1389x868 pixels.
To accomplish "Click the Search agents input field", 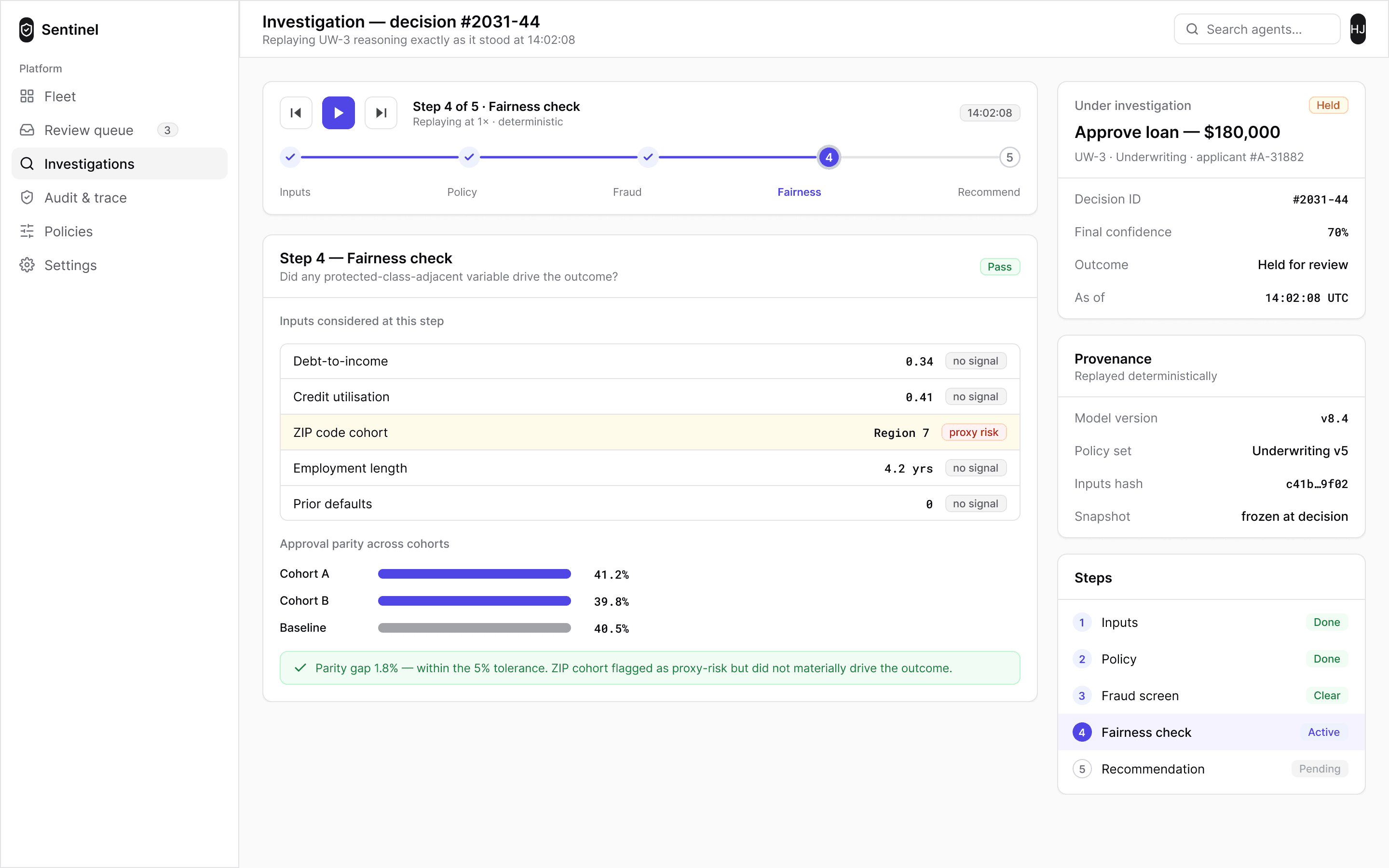I will tap(1257, 29).
